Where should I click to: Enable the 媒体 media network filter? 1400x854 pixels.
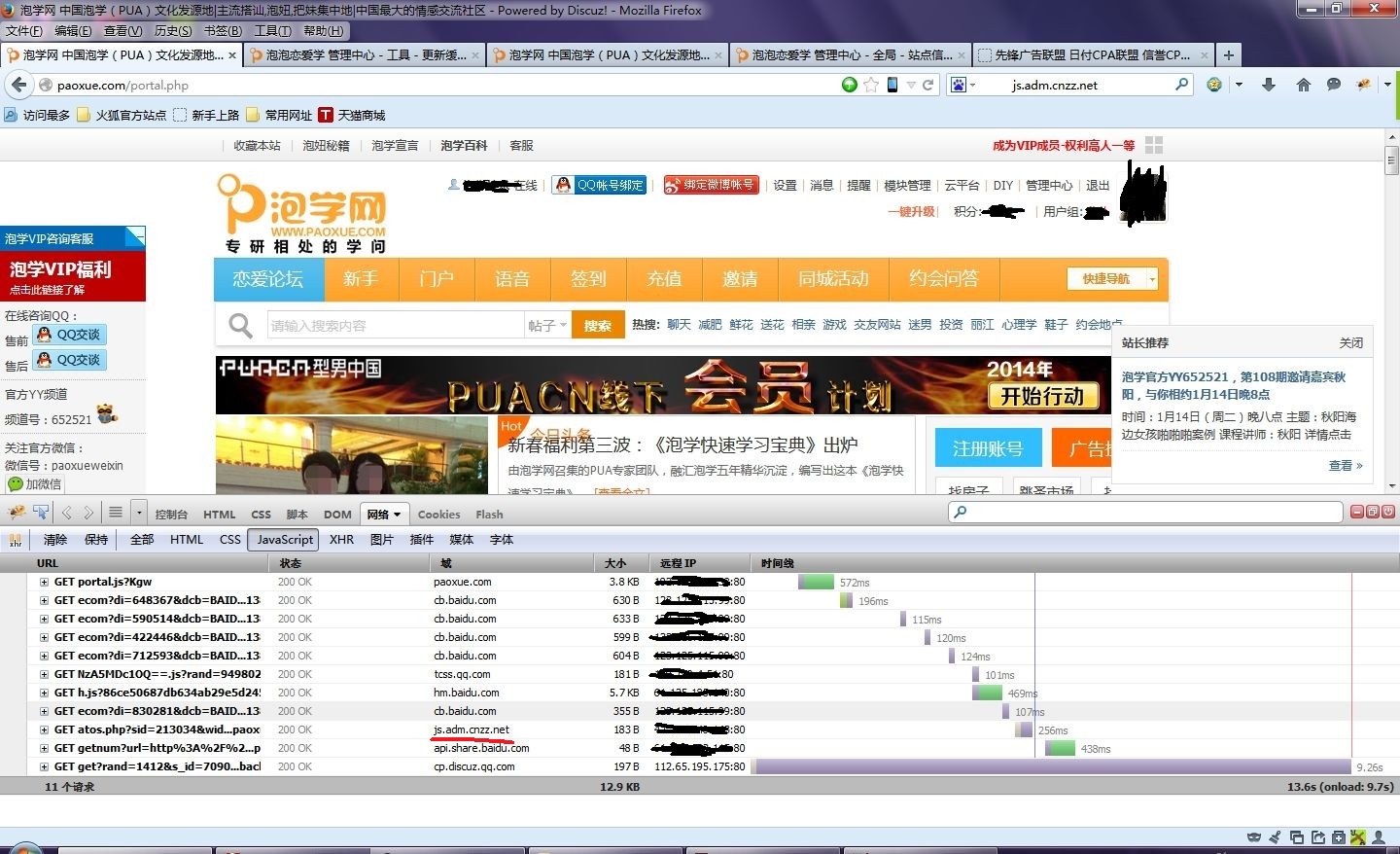pyautogui.click(x=462, y=540)
